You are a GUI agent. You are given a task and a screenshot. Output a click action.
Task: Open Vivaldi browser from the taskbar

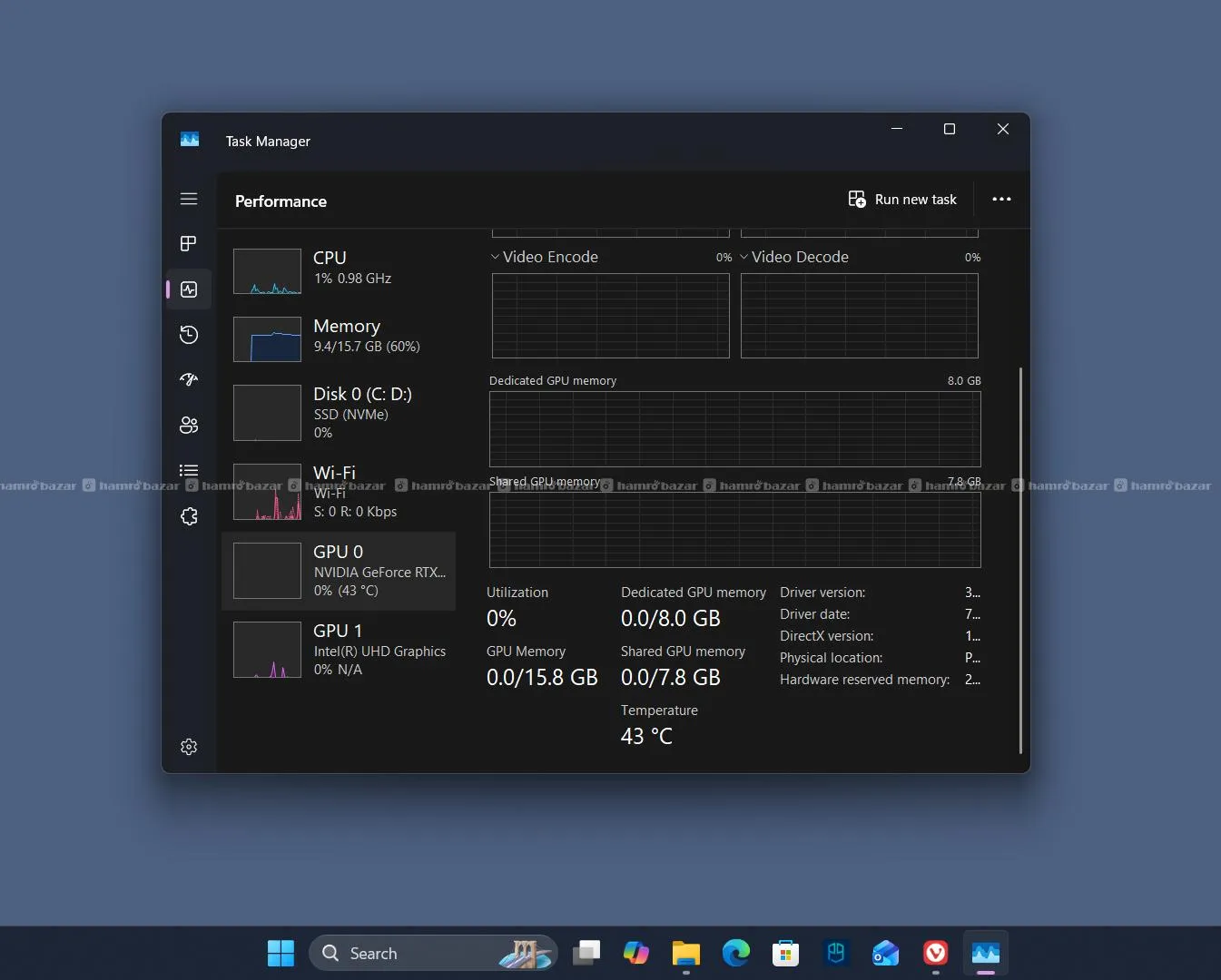point(935,954)
